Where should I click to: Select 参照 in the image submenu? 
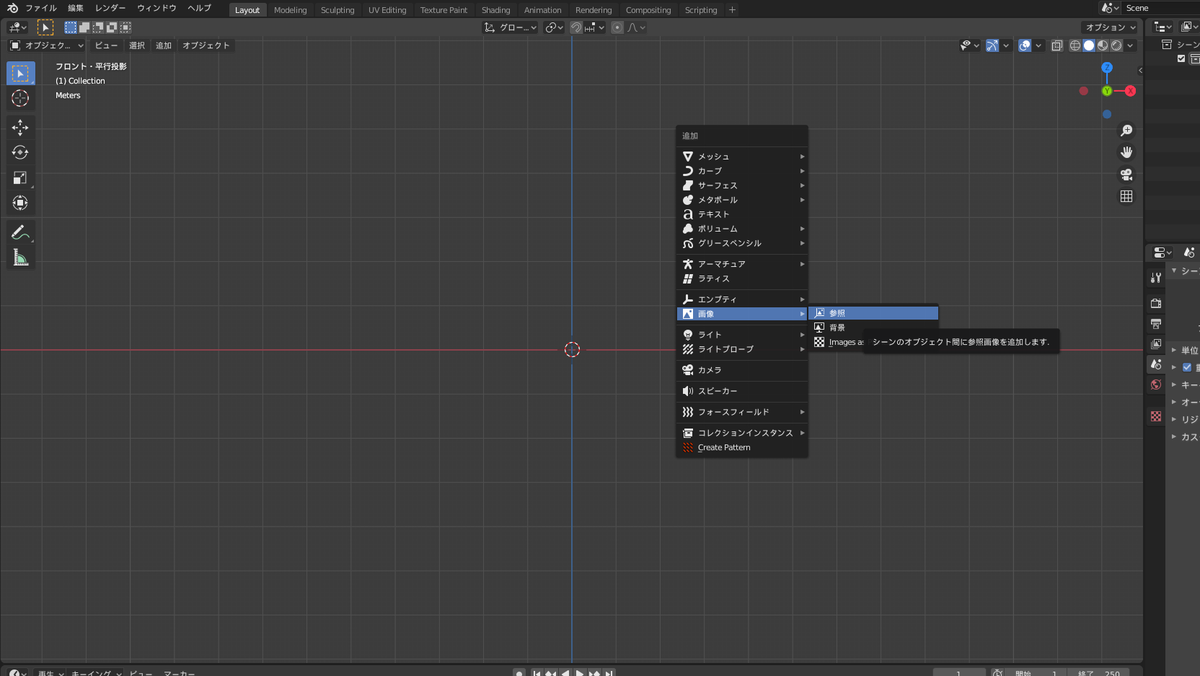[873, 313]
